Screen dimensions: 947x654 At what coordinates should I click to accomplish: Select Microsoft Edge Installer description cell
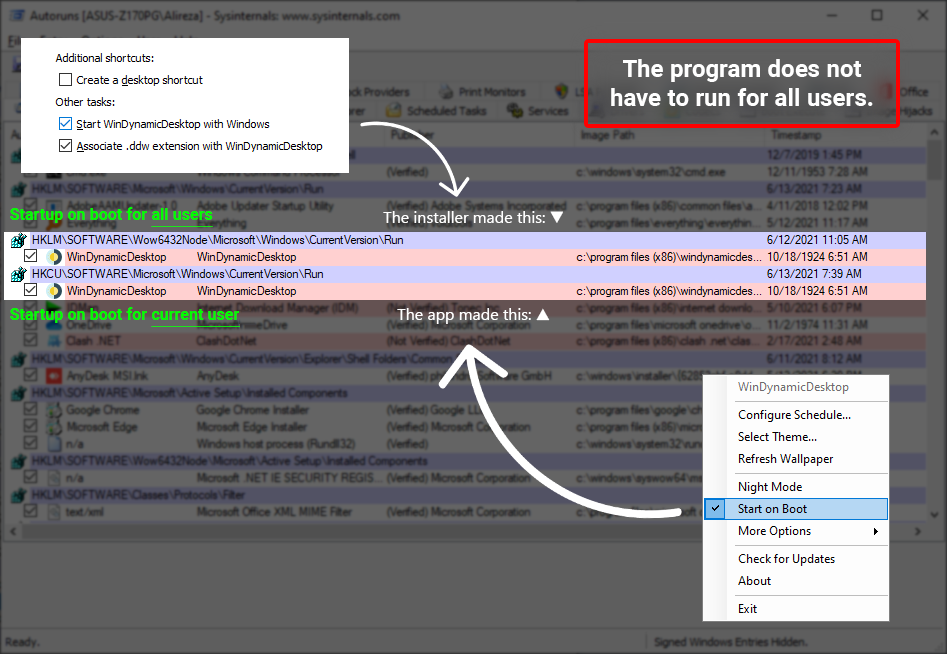[251, 427]
